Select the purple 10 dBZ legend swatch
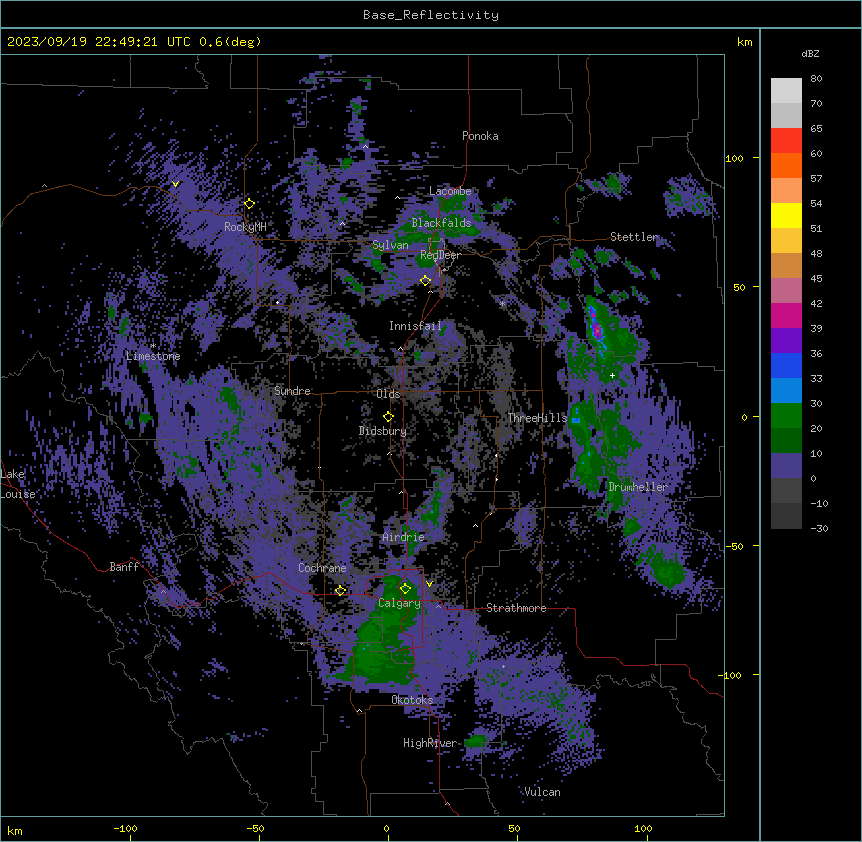862x842 pixels. (x=786, y=466)
